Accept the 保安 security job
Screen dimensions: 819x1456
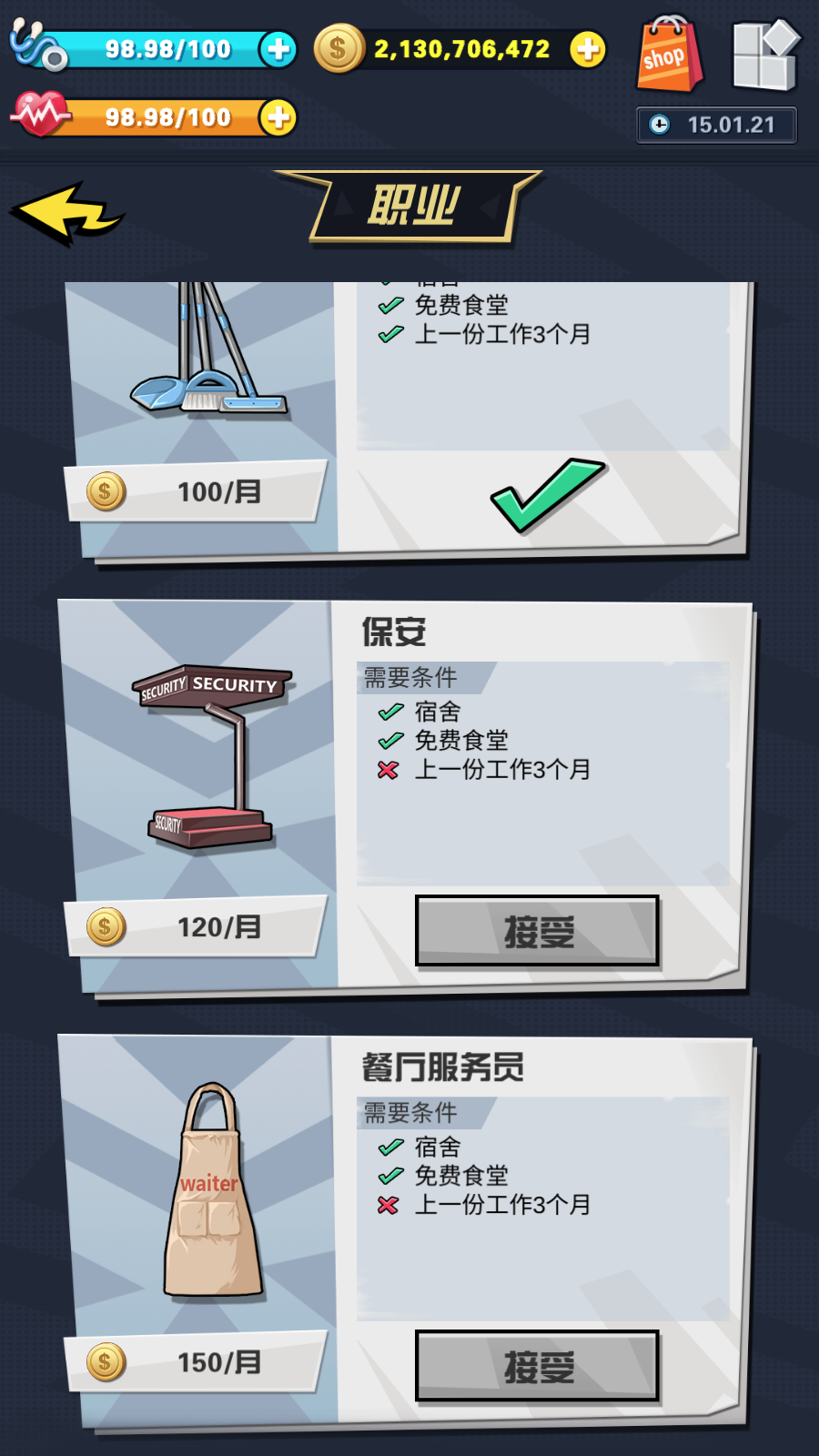[537, 931]
